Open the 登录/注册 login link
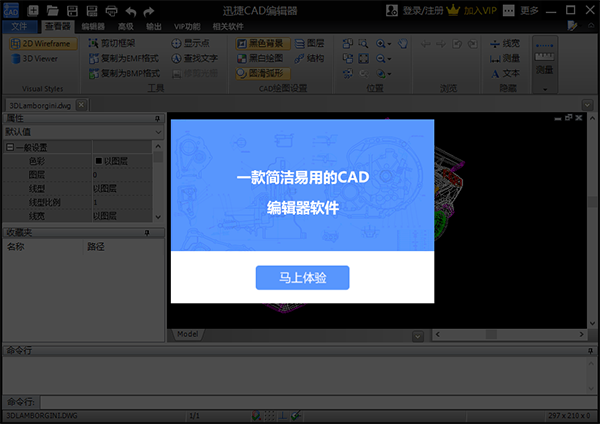This screenshot has width=600, height=424. click(x=415, y=10)
